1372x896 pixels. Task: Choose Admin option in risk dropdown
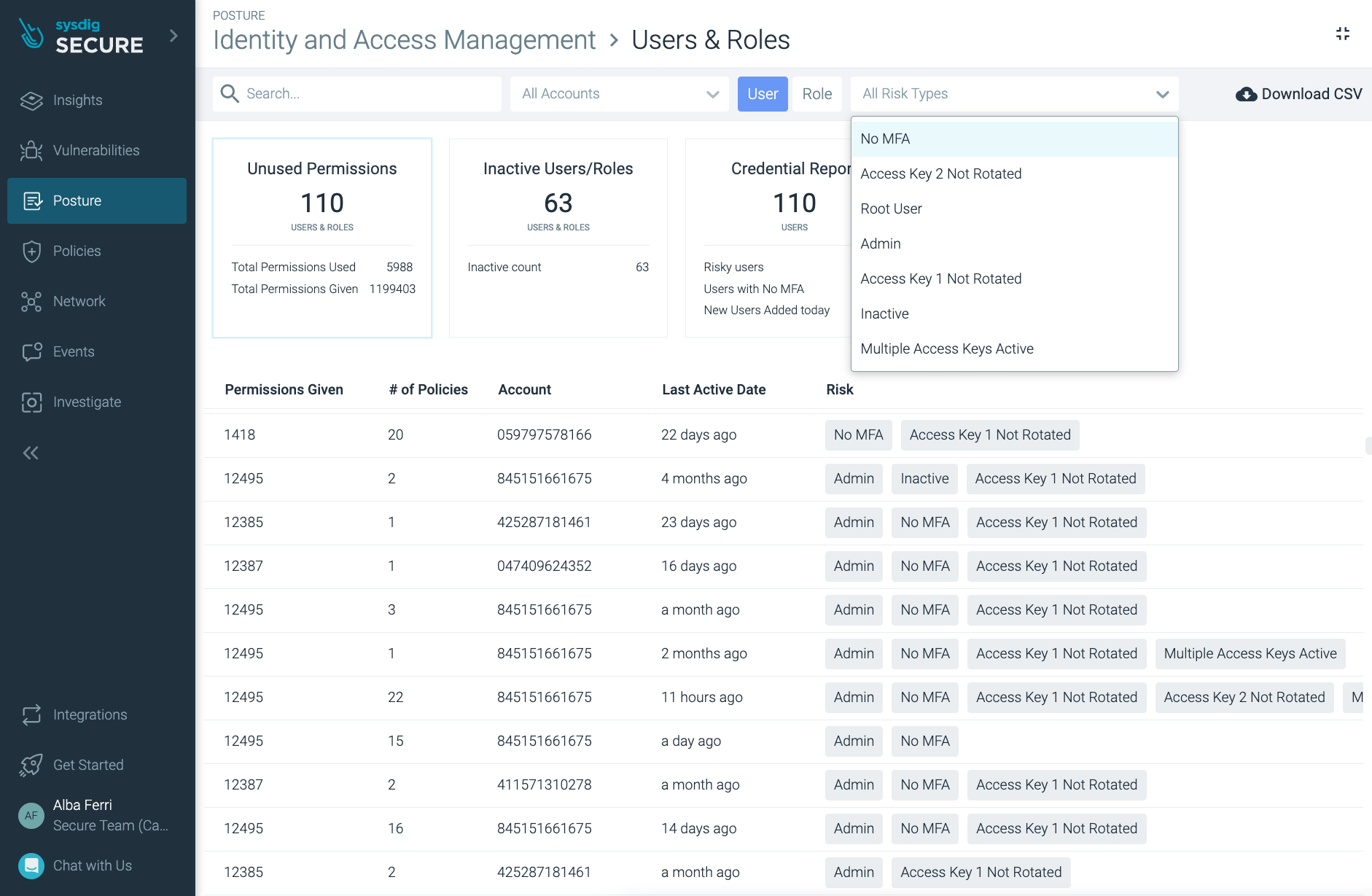[1015, 244]
